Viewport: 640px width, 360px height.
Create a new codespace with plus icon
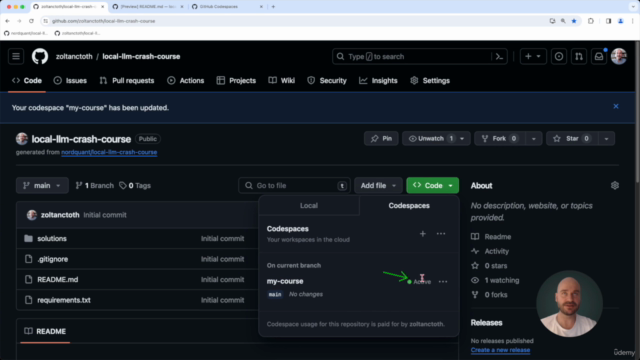click(423, 234)
